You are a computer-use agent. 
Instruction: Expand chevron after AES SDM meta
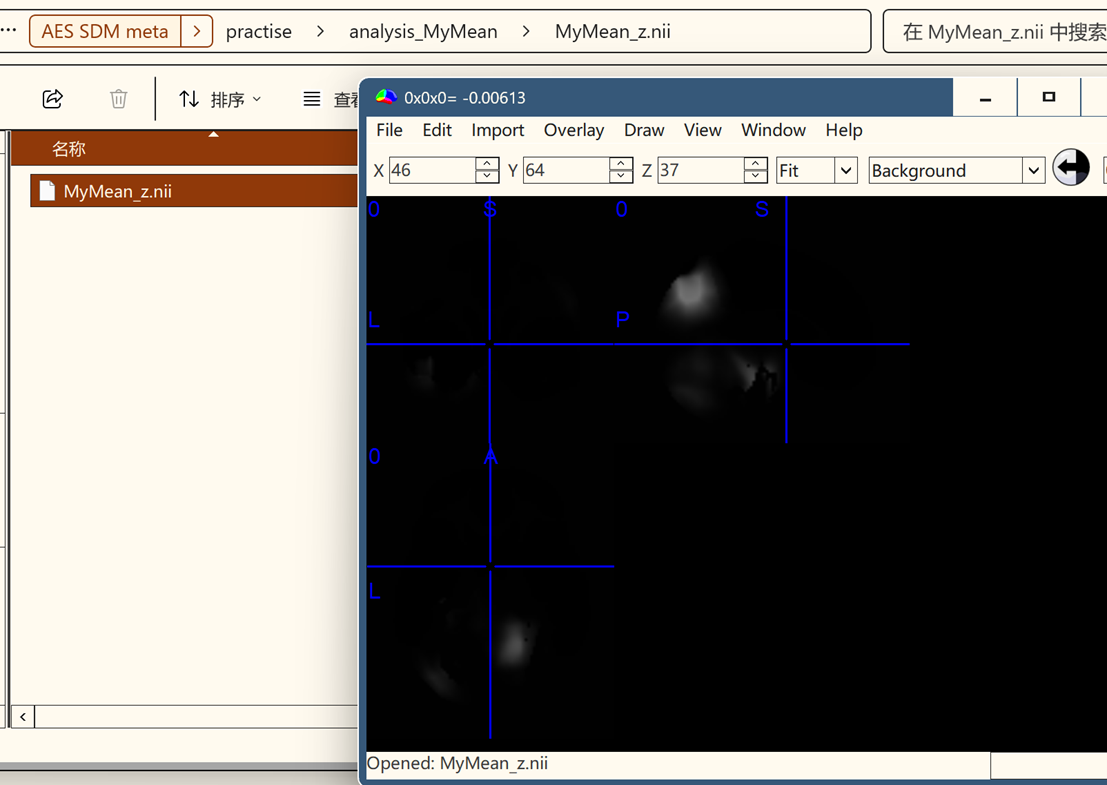click(197, 31)
